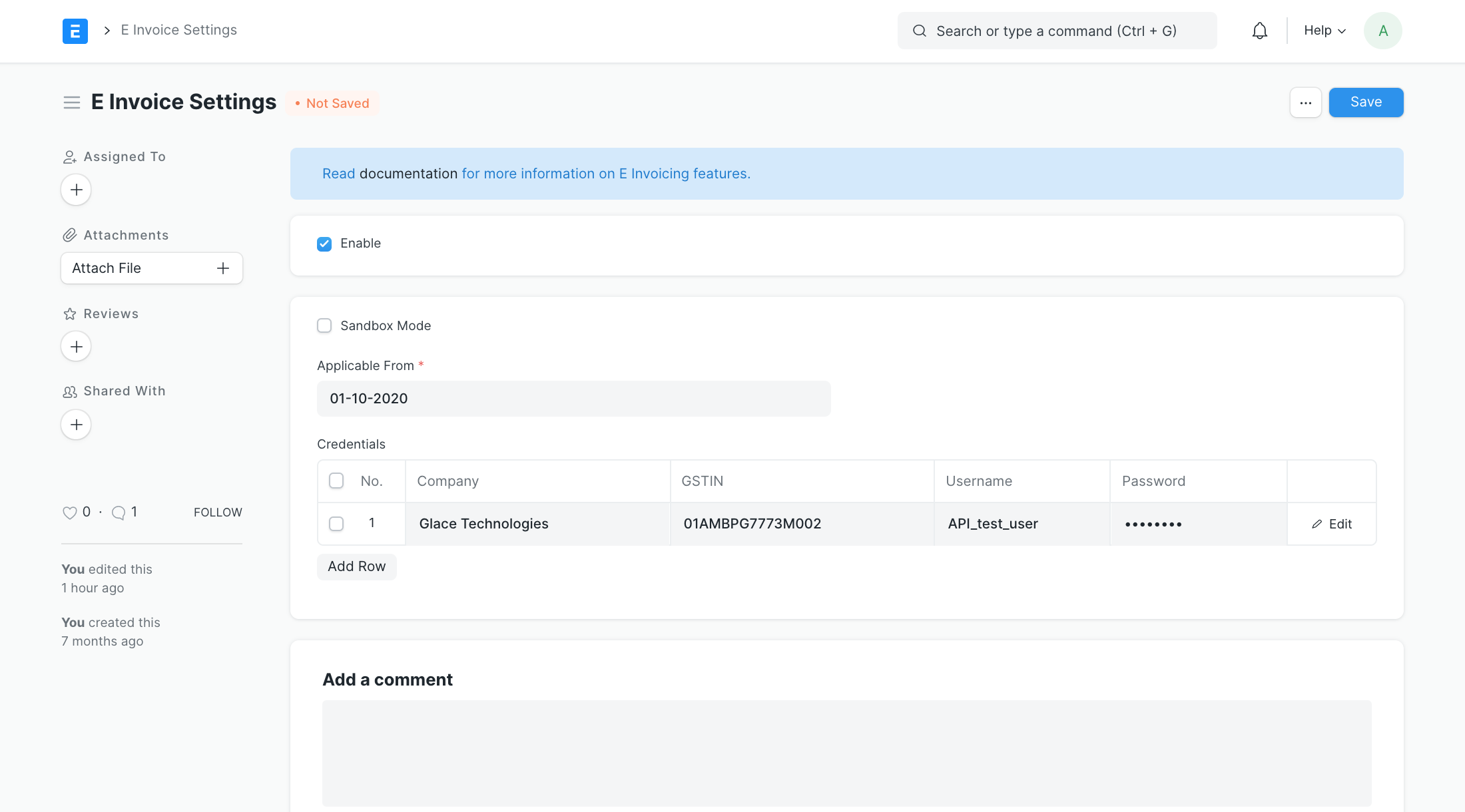This screenshot has height=812, width=1465.
Task: Check the Credentials table header select-all checkbox
Action: click(x=336, y=481)
